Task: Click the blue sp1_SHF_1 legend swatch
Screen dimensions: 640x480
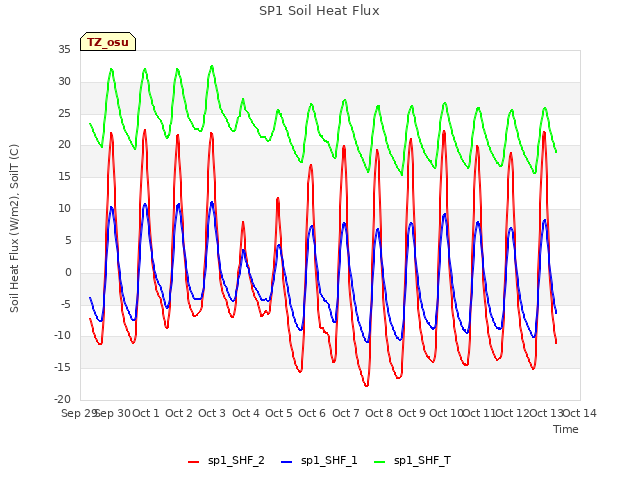Action: click(x=287, y=462)
